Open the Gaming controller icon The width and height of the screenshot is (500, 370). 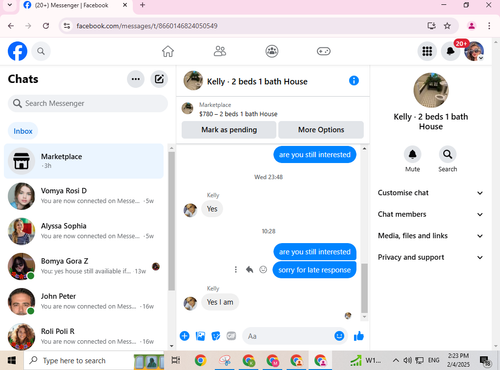point(324,51)
